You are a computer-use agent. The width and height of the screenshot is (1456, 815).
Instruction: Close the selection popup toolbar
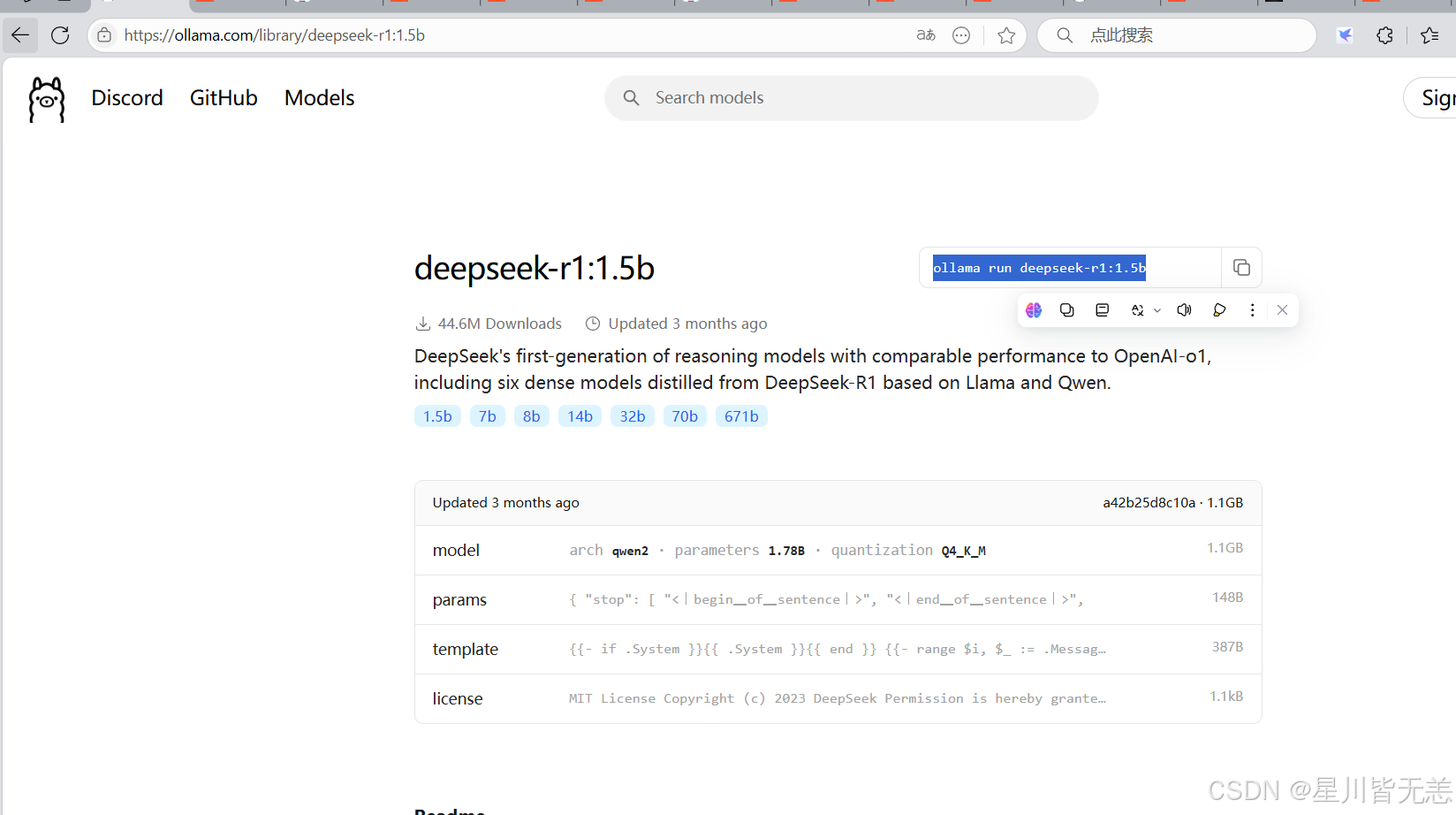pos(1282,310)
